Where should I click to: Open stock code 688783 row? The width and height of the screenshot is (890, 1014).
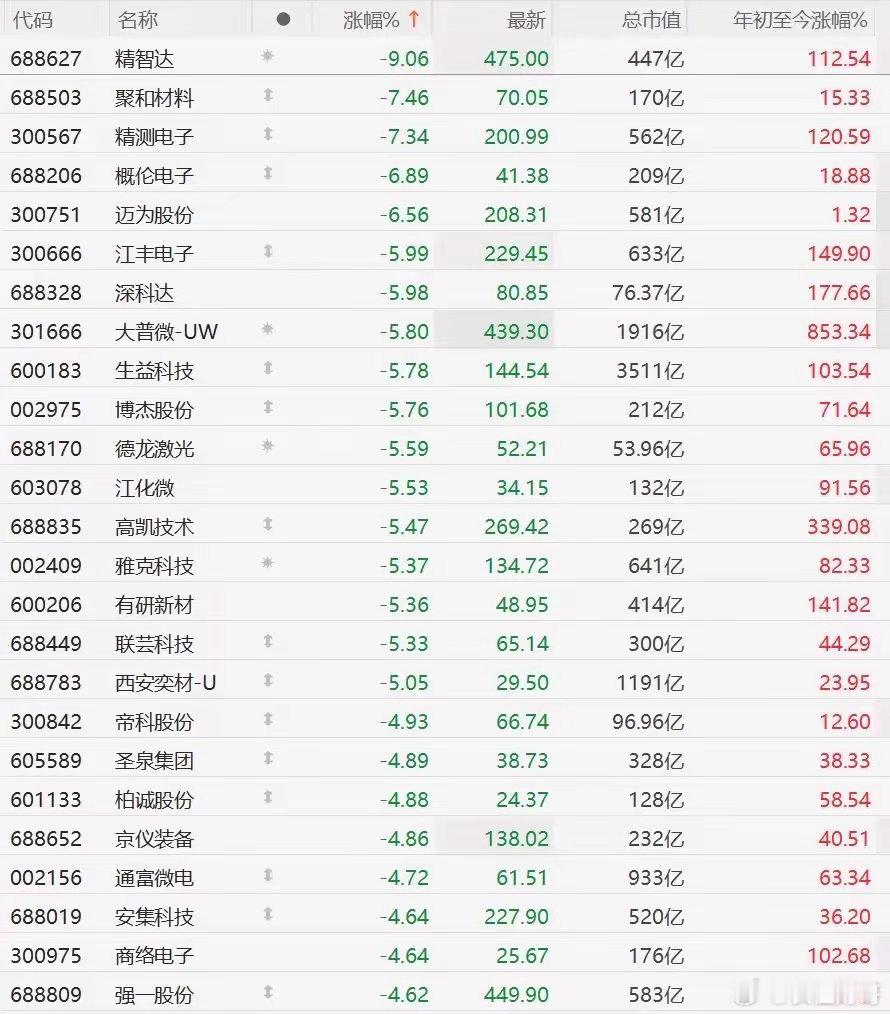point(445,682)
